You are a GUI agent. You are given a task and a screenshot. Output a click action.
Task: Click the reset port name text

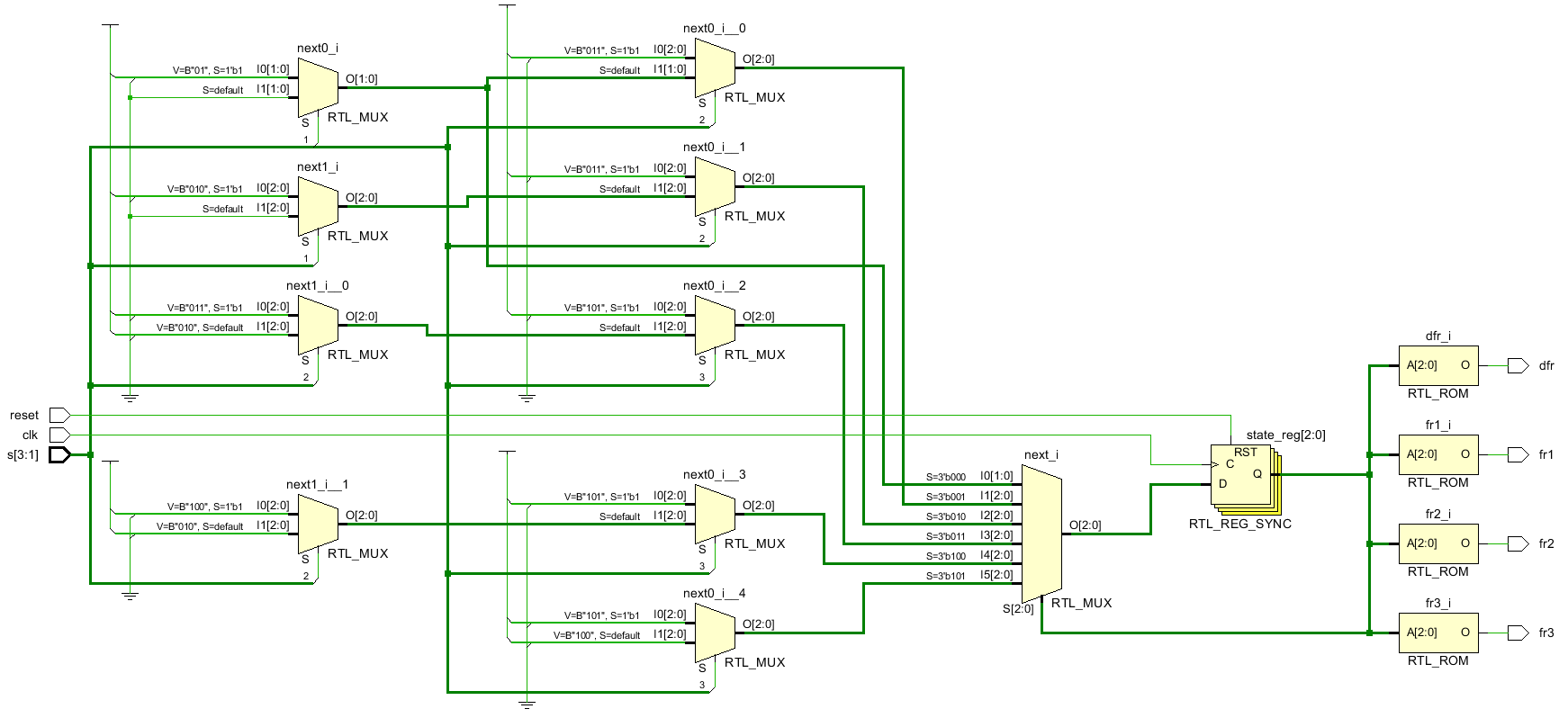pyautogui.click(x=24, y=416)
